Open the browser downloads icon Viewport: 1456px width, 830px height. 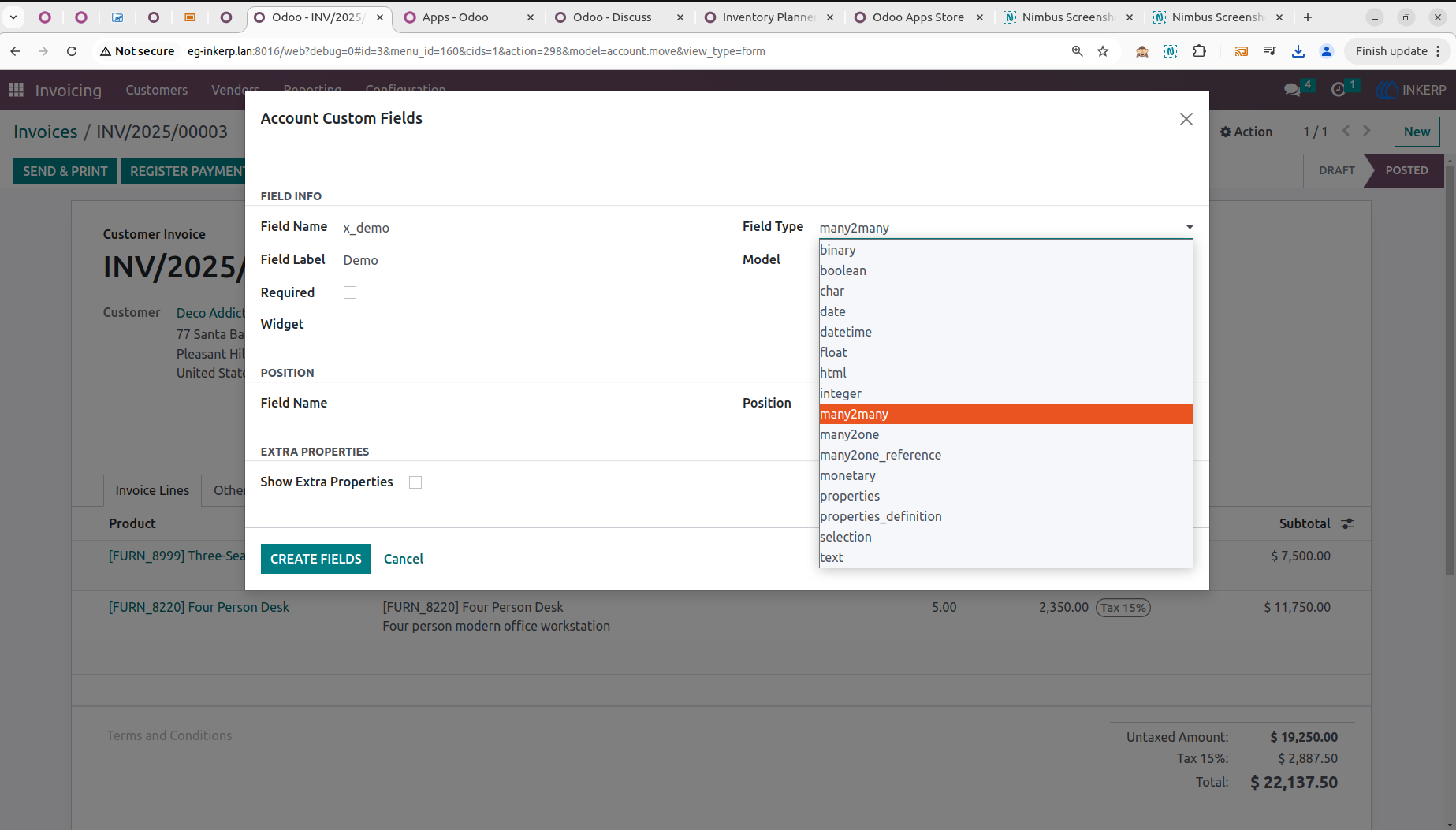(x=1298, y=51)
